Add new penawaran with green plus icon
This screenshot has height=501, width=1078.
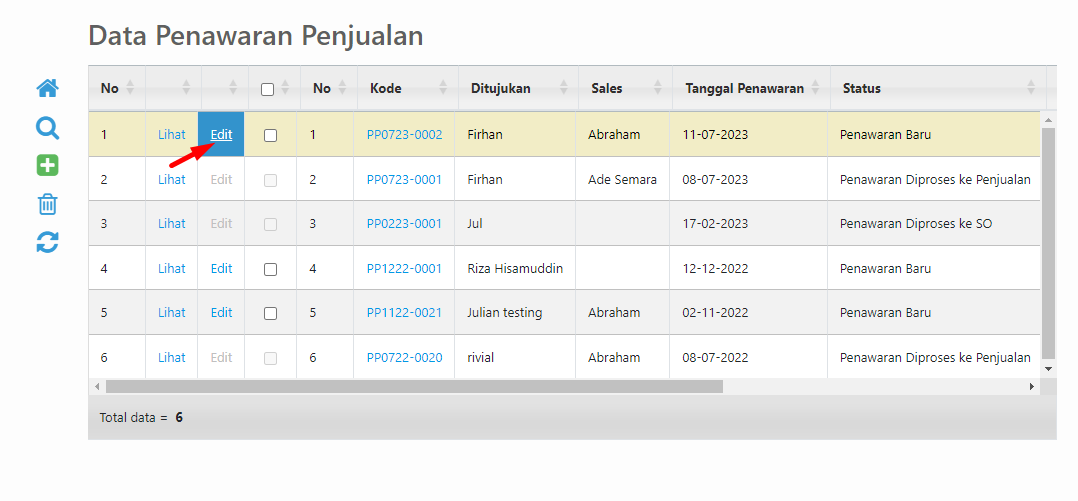click(x=47, y=165)
